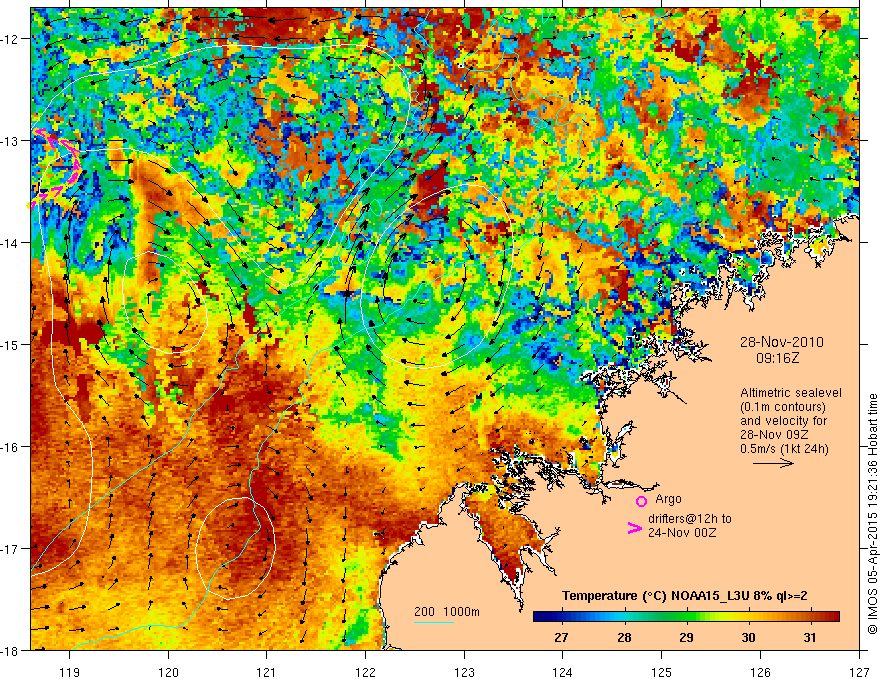Click the 122 longitude axis label
Screen dimensions: 880x680
click(x=365, y=672)
